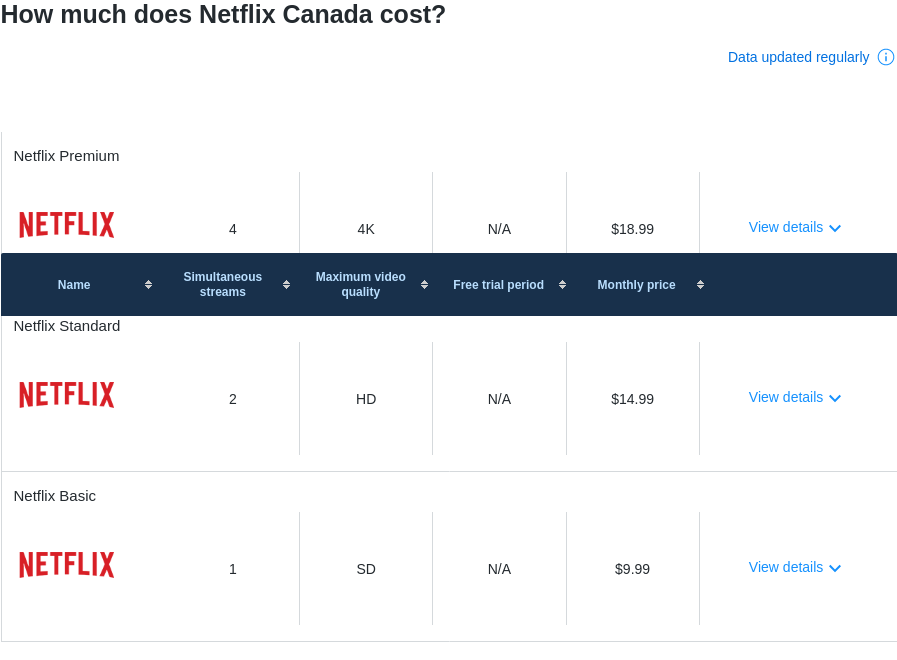Screen dimensions: 897x660
Task: Click Monthly price header text
Action: [x=636, y=284]
